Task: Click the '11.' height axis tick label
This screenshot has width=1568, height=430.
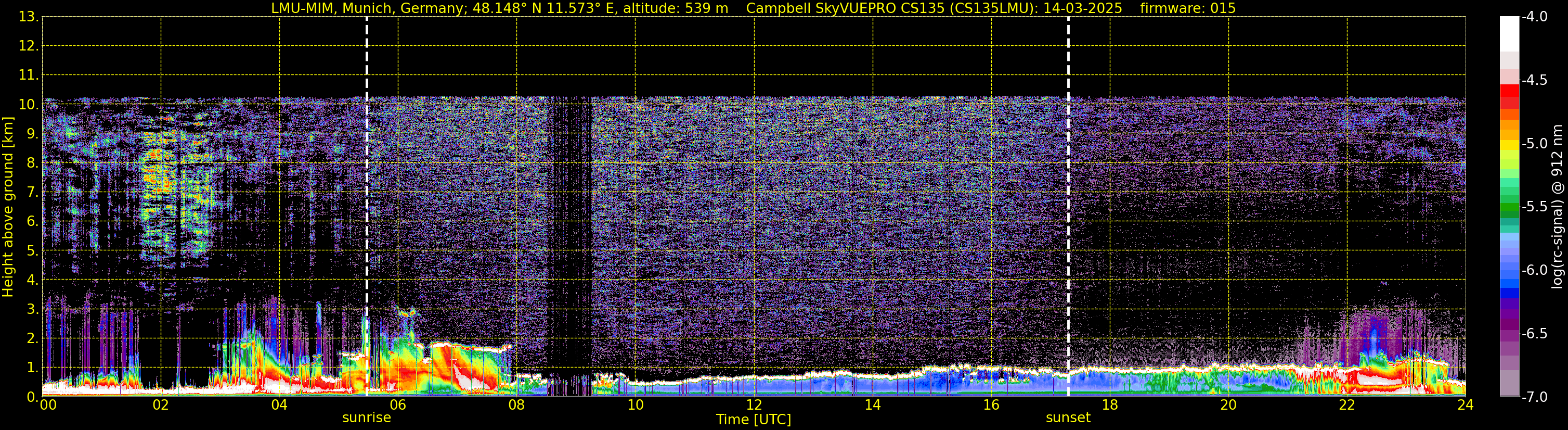Action: coord(28,75)
